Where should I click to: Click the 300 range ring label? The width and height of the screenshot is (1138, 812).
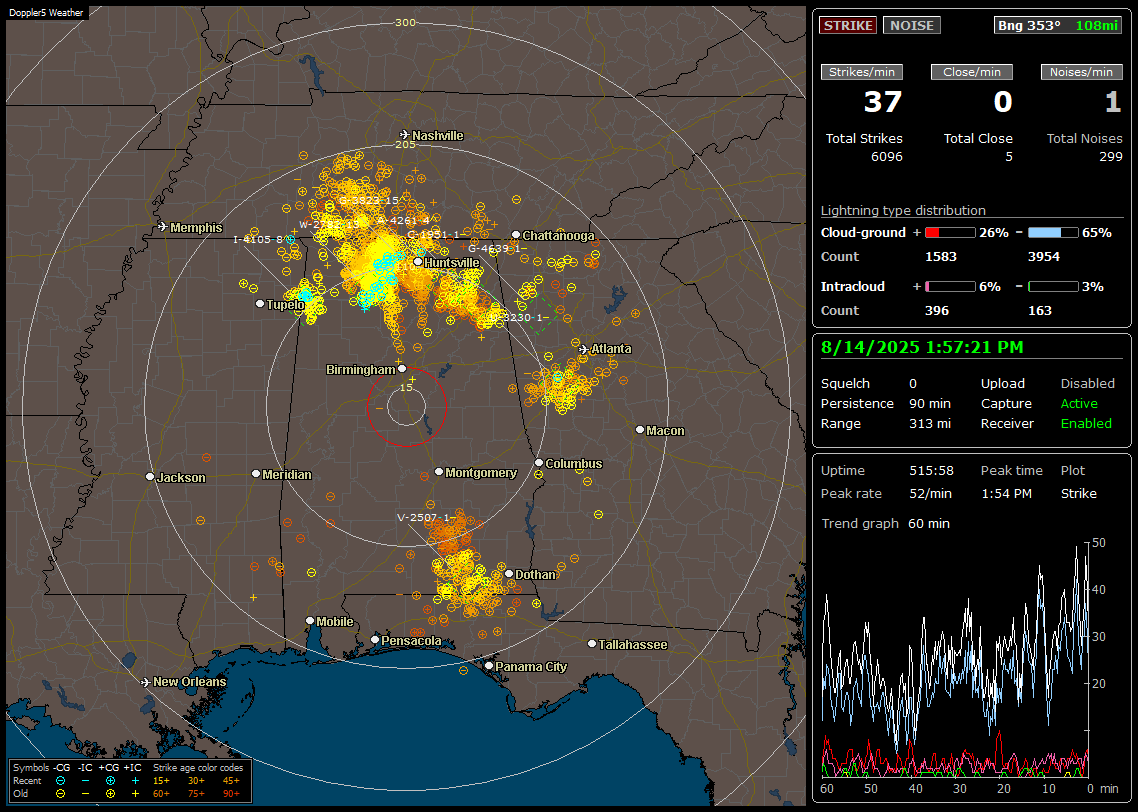point(405,22)
